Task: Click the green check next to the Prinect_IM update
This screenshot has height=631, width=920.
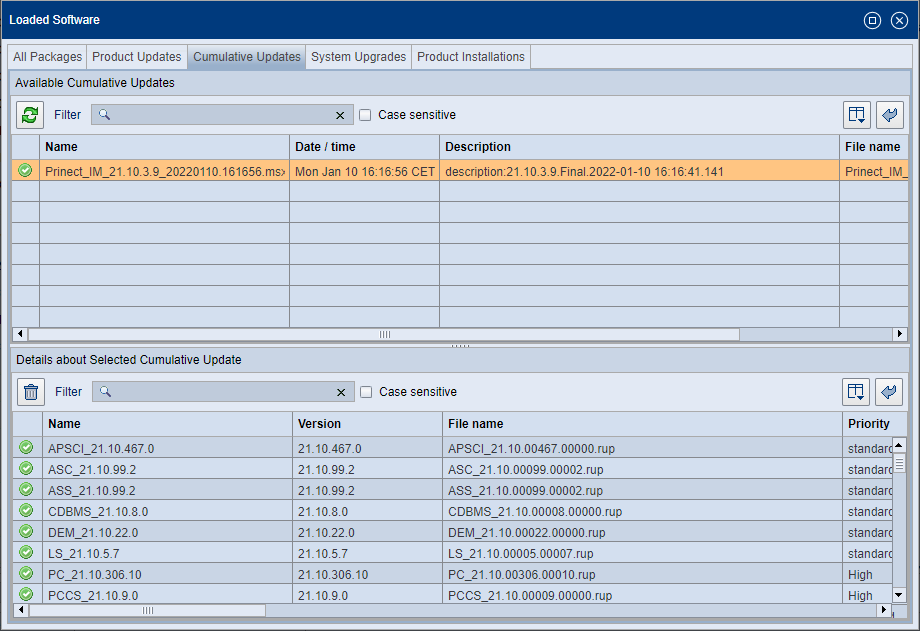Action: tap(25, 171)
